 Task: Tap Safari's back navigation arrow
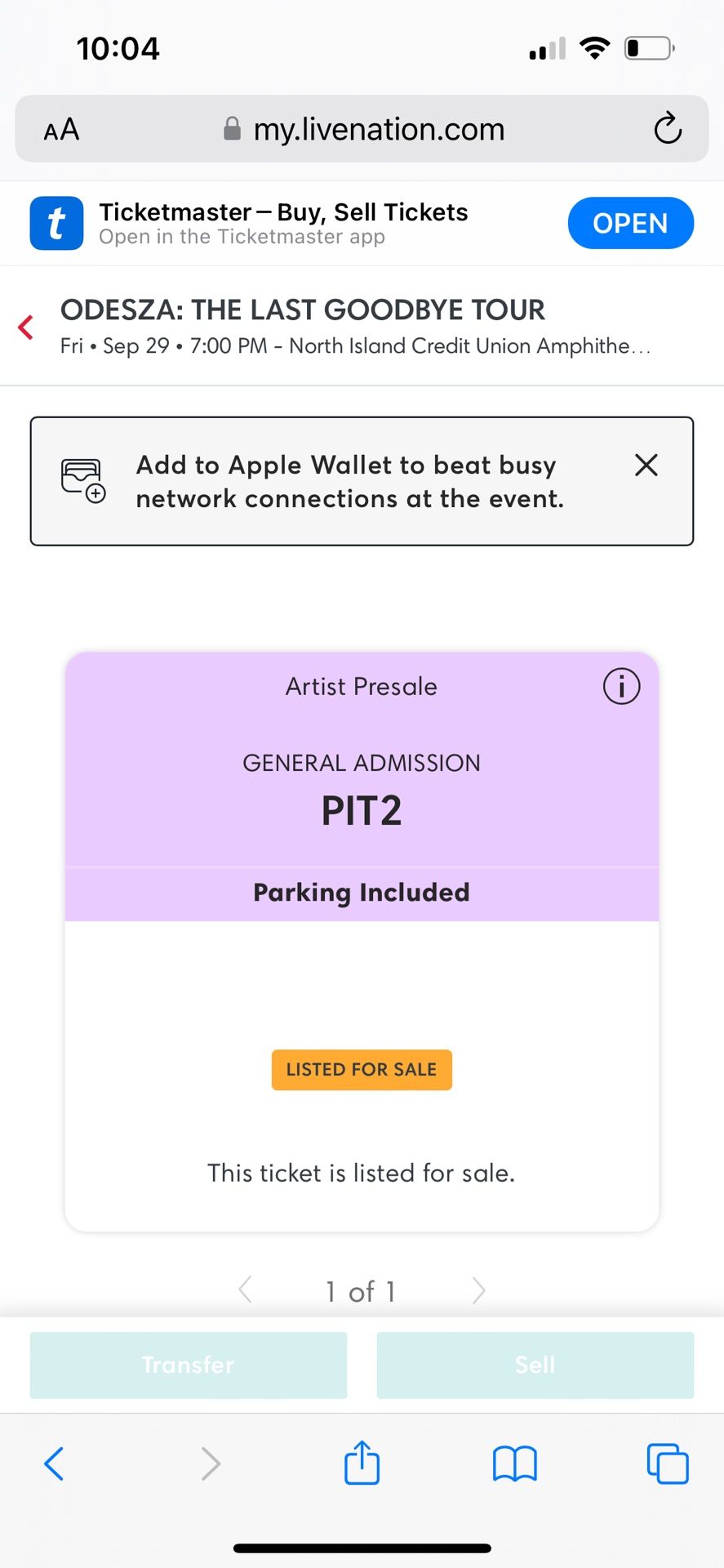click(x=54, y=1463)
